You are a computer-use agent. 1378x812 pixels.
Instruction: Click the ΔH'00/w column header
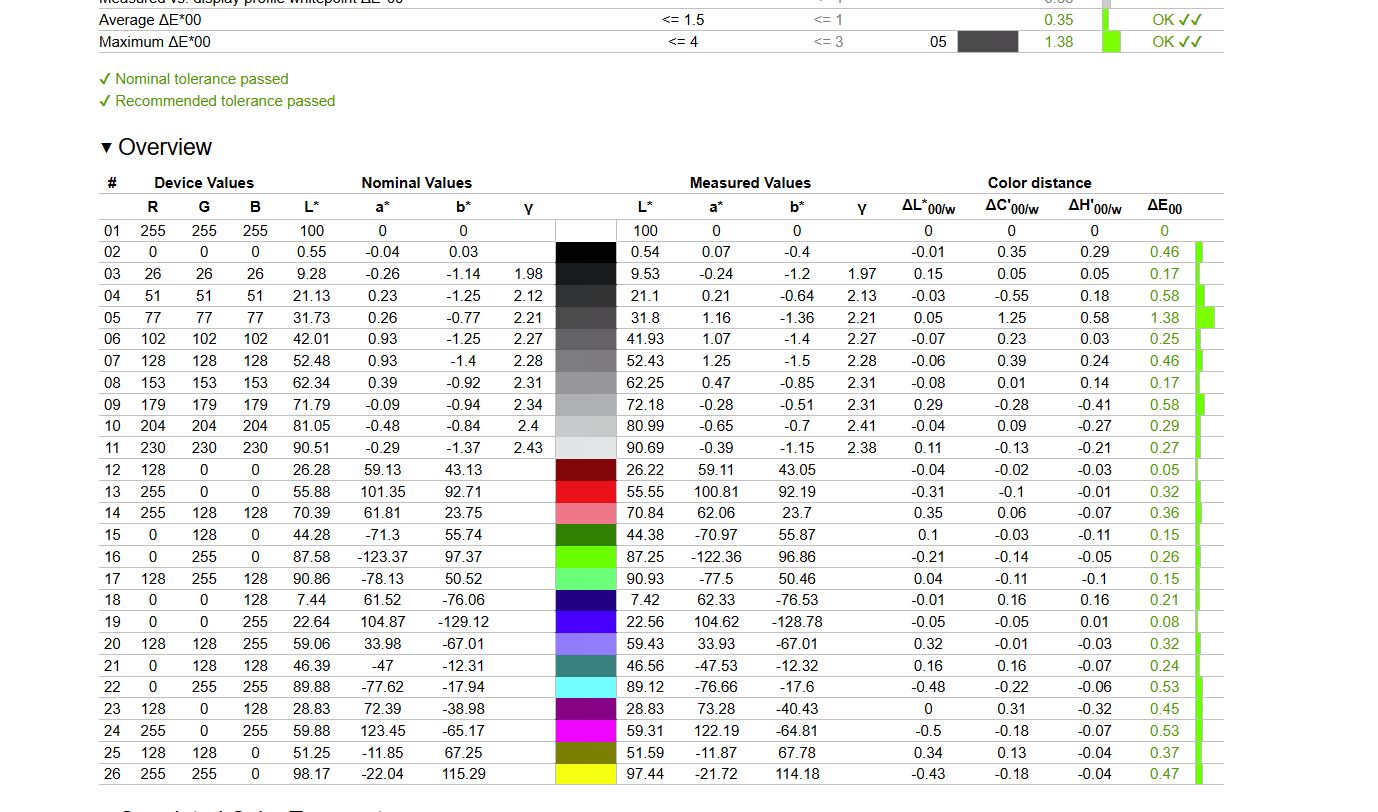tap(1095, 207)
